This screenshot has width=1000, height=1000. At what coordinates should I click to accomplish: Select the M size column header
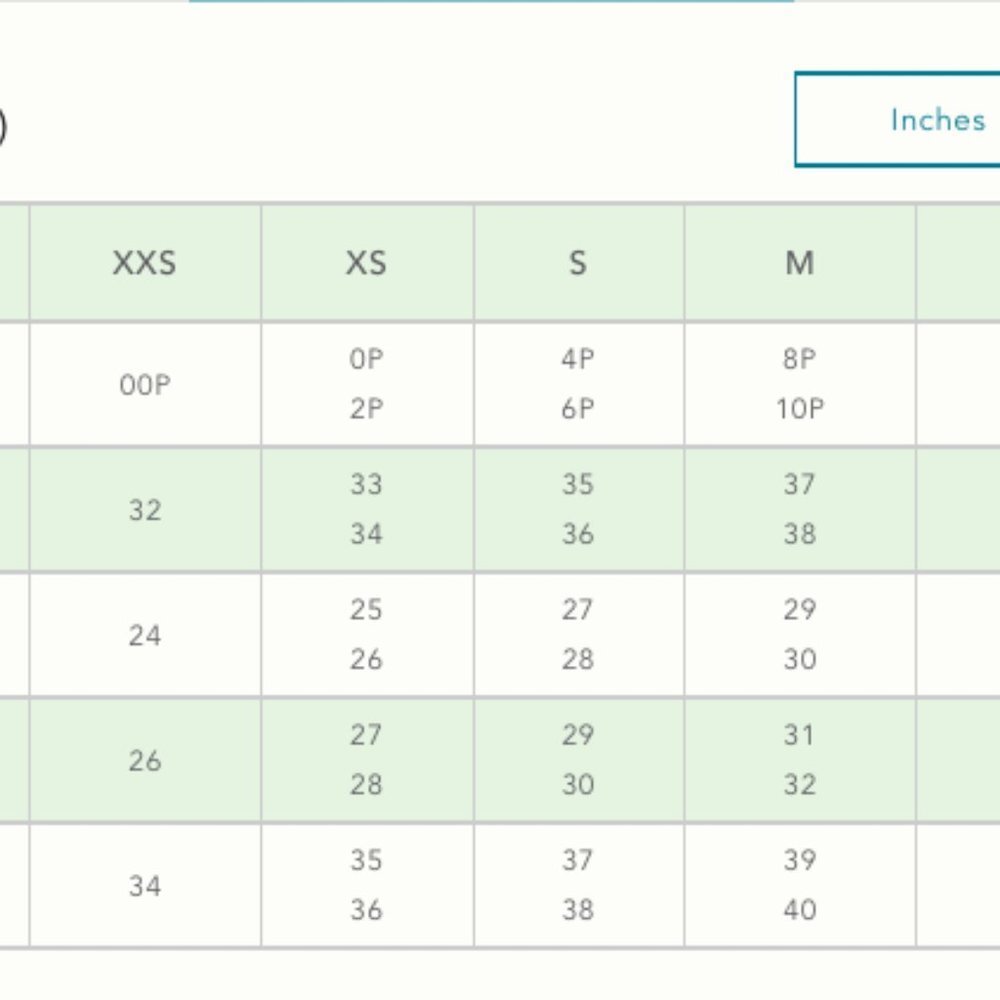click(799, 263)
